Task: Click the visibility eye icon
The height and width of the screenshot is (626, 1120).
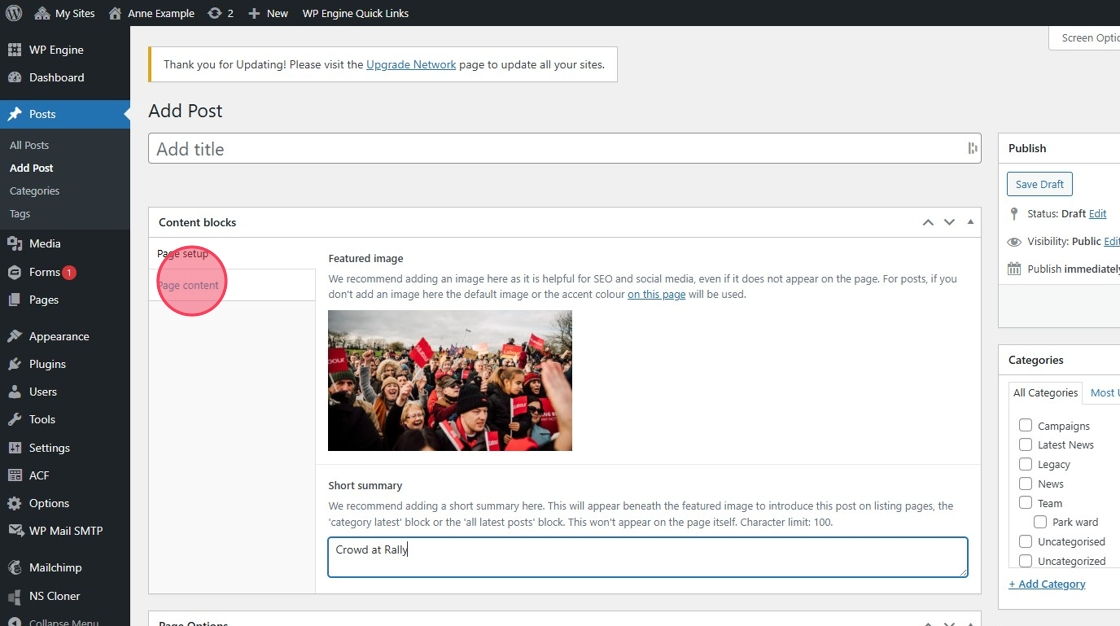Action: point(1014,242)
